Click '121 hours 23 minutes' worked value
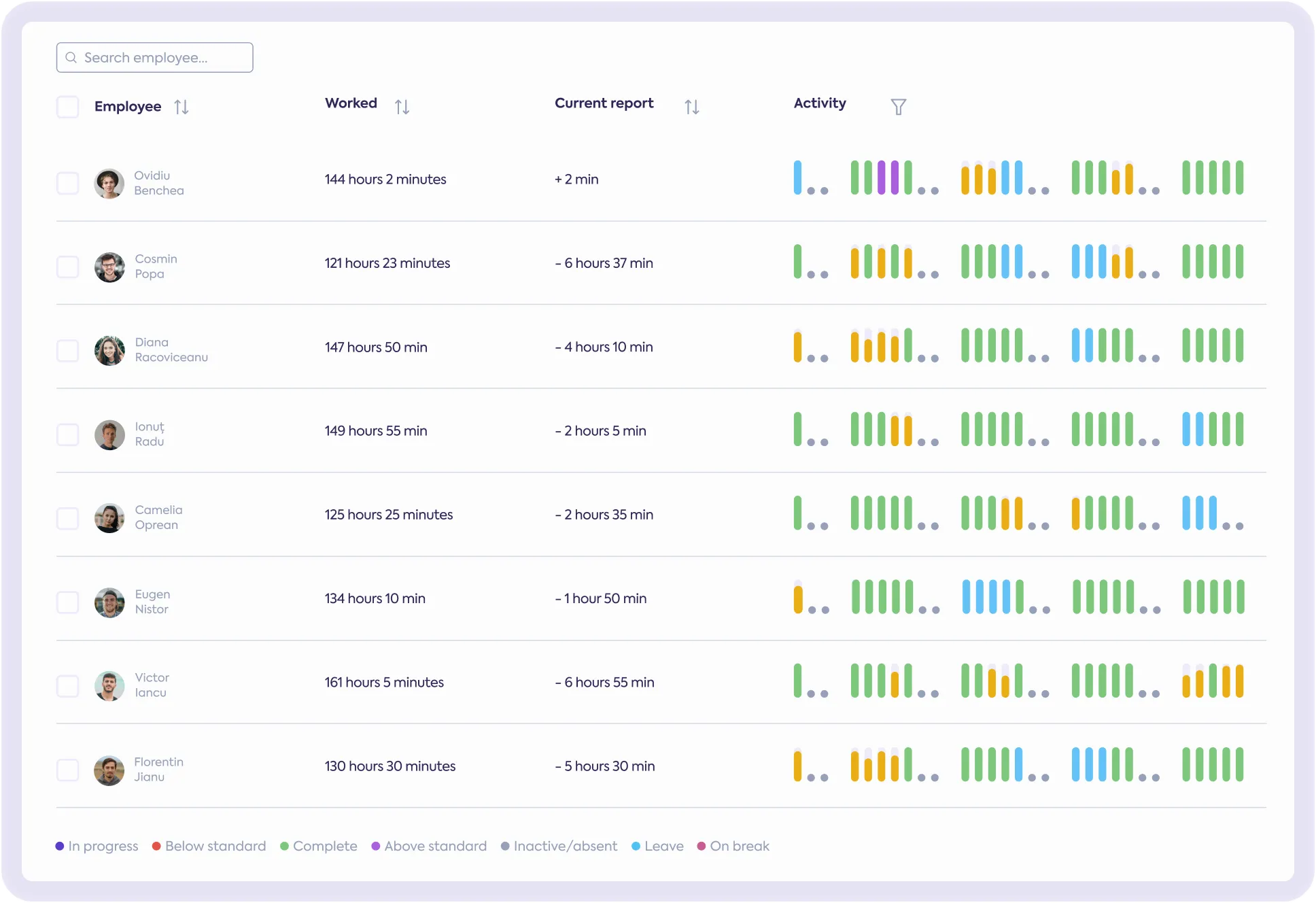The height and width of the screenshot is (903, 1316). [387, 263]
